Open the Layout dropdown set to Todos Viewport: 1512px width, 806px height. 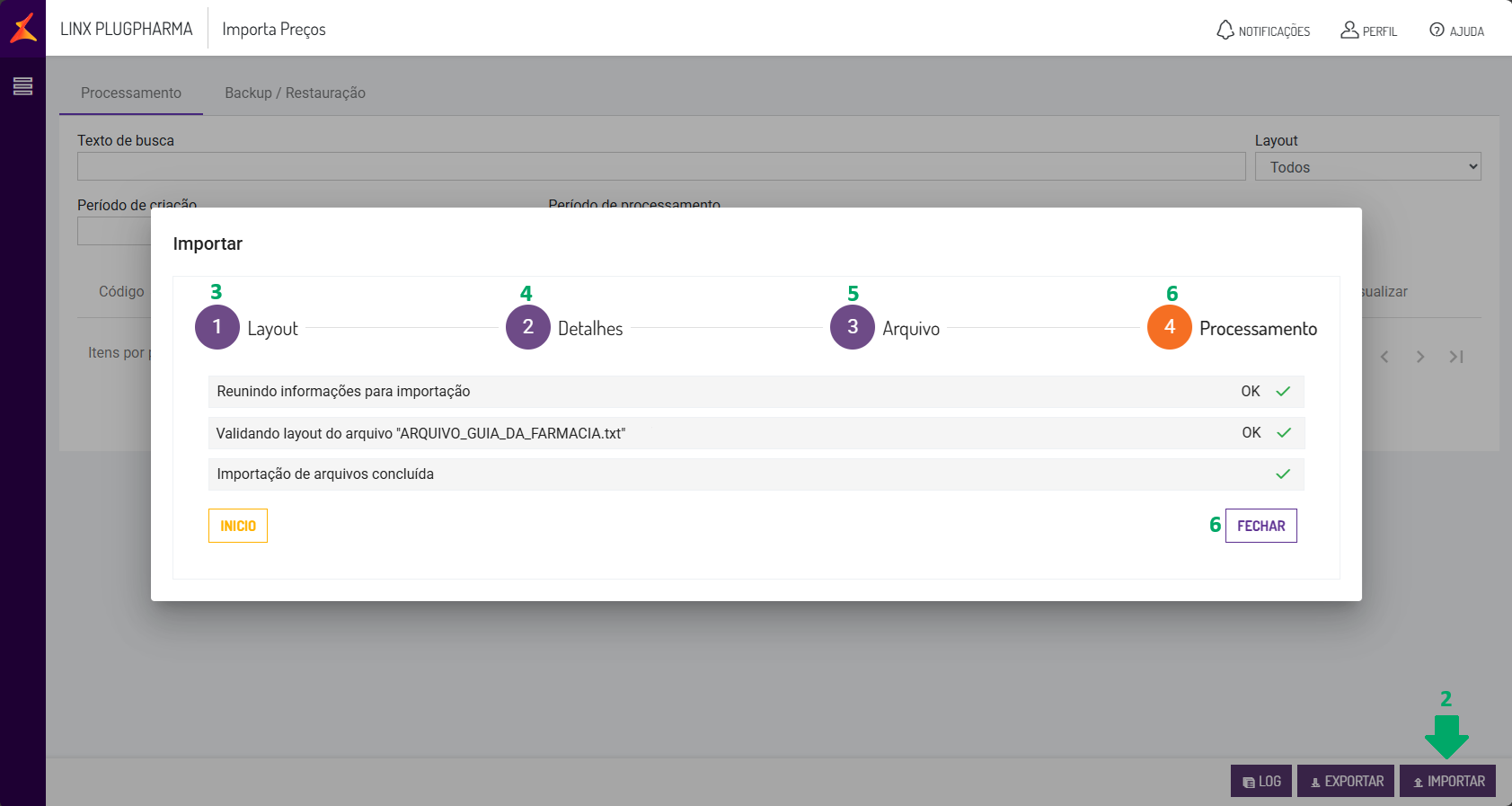pos(1367,166)
